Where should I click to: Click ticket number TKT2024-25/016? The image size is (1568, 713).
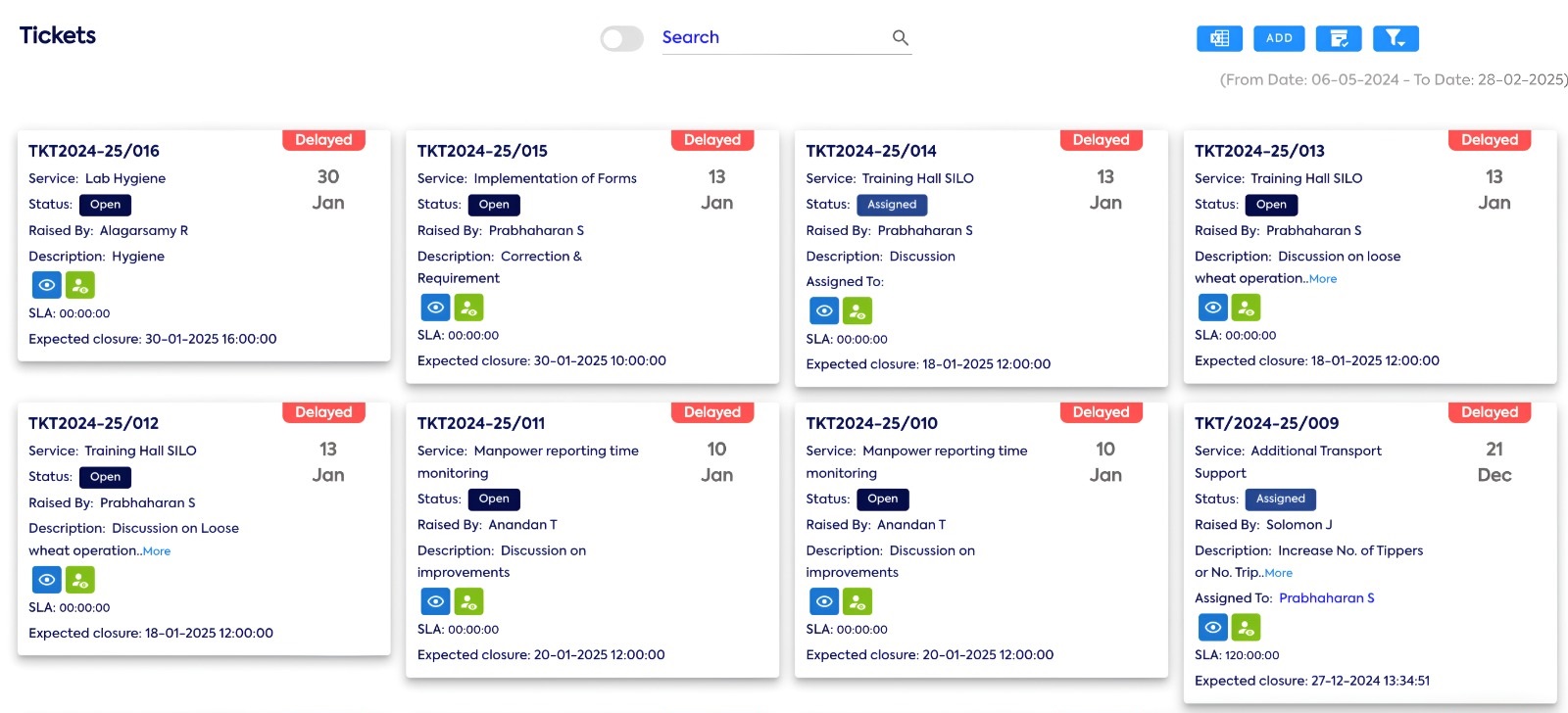point(94,151)
